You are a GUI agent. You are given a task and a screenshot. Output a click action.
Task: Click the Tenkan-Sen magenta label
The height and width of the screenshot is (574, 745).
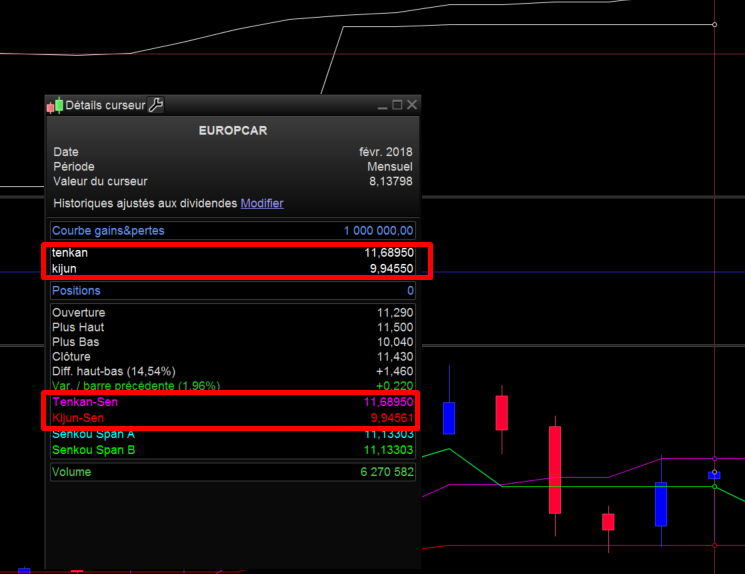[85, 402]
